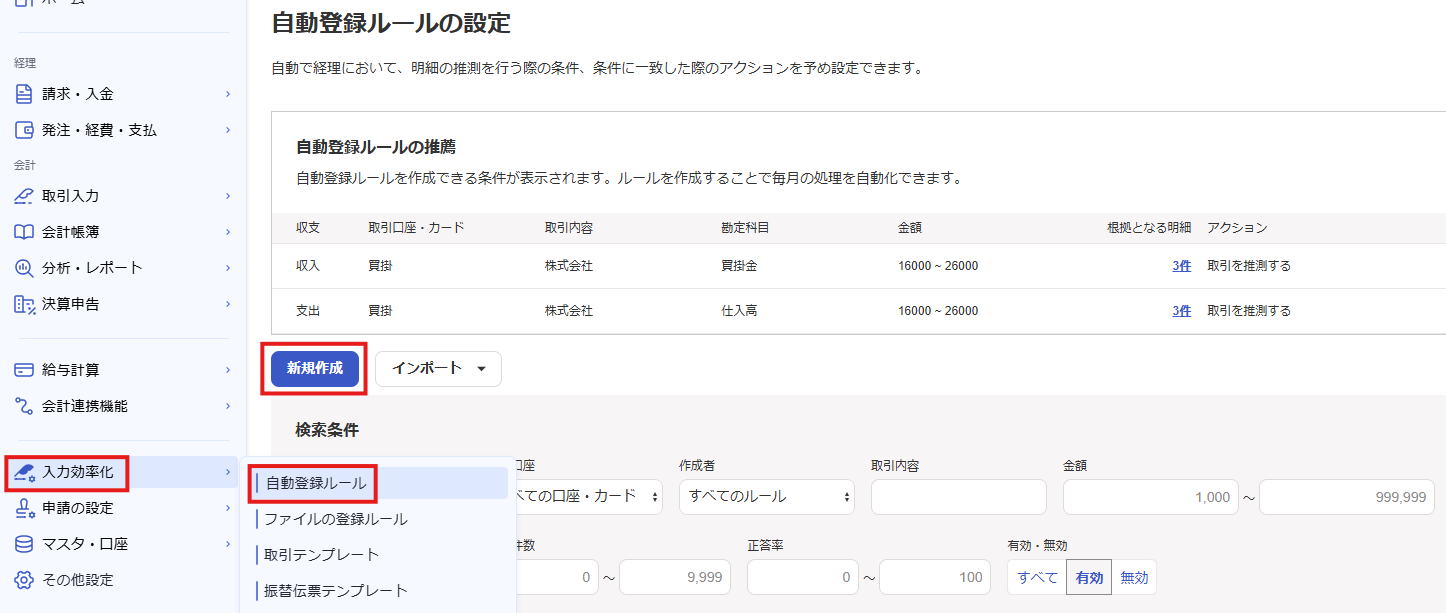Select the すべて status filter option
This screenshot has width=1446, height=613.
[1037, 577]
